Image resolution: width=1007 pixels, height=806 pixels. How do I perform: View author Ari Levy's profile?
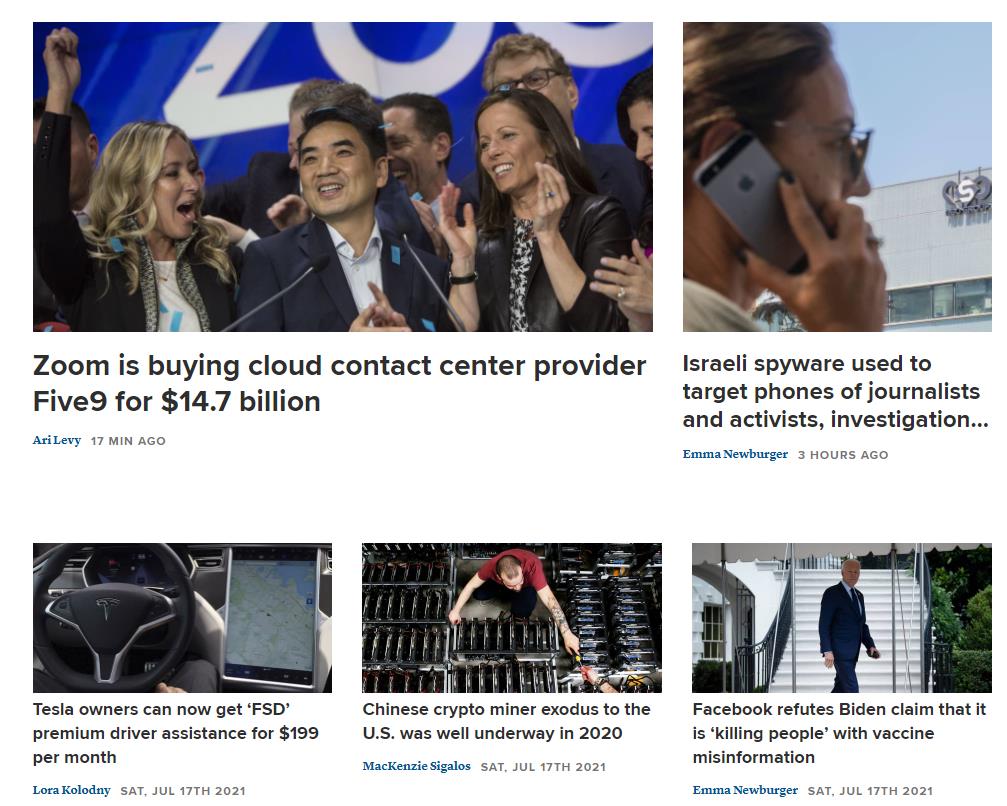pos(57,441)
